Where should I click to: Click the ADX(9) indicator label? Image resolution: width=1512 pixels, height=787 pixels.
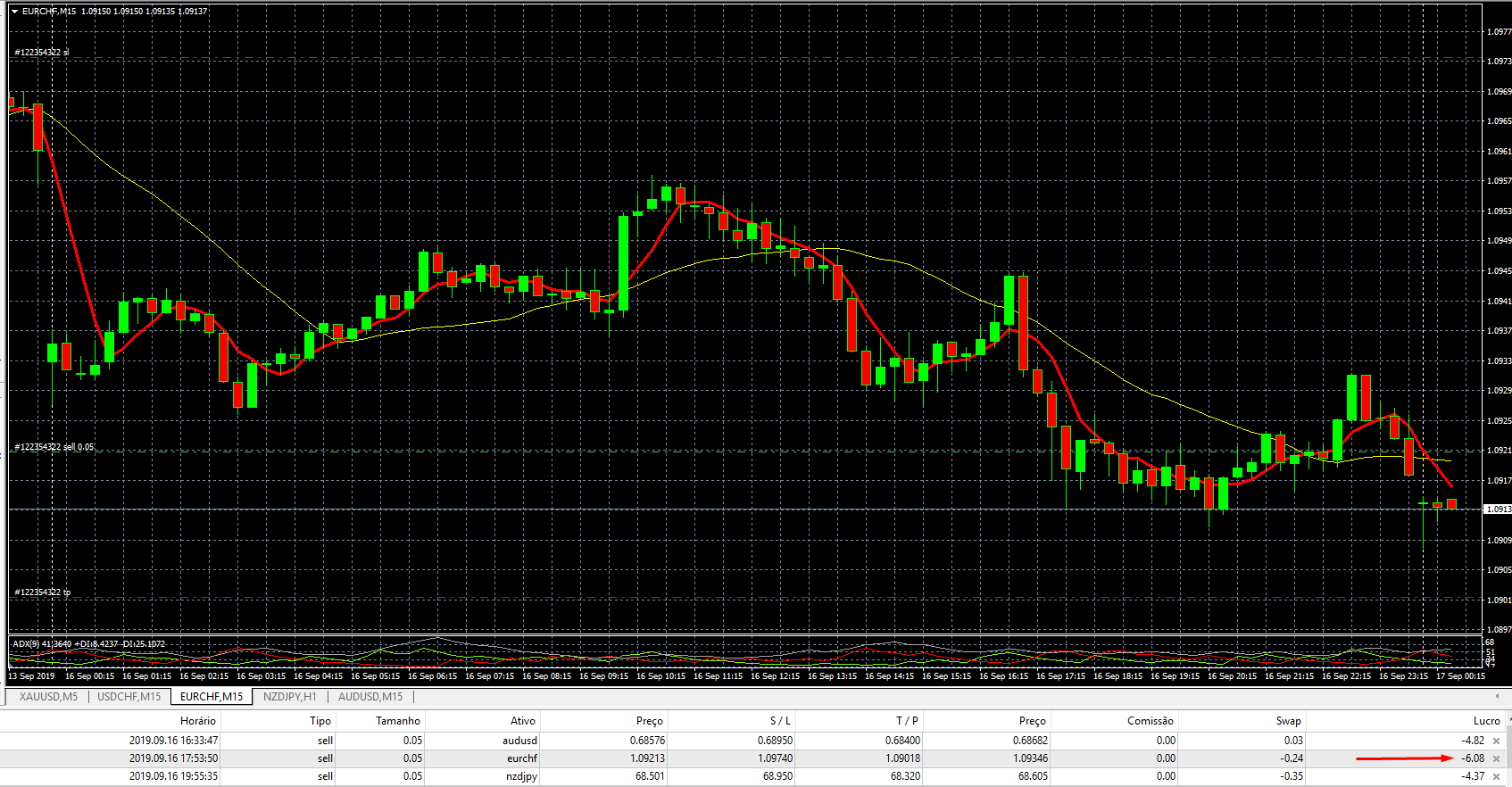pyautogui.click(x=88, y=644)
